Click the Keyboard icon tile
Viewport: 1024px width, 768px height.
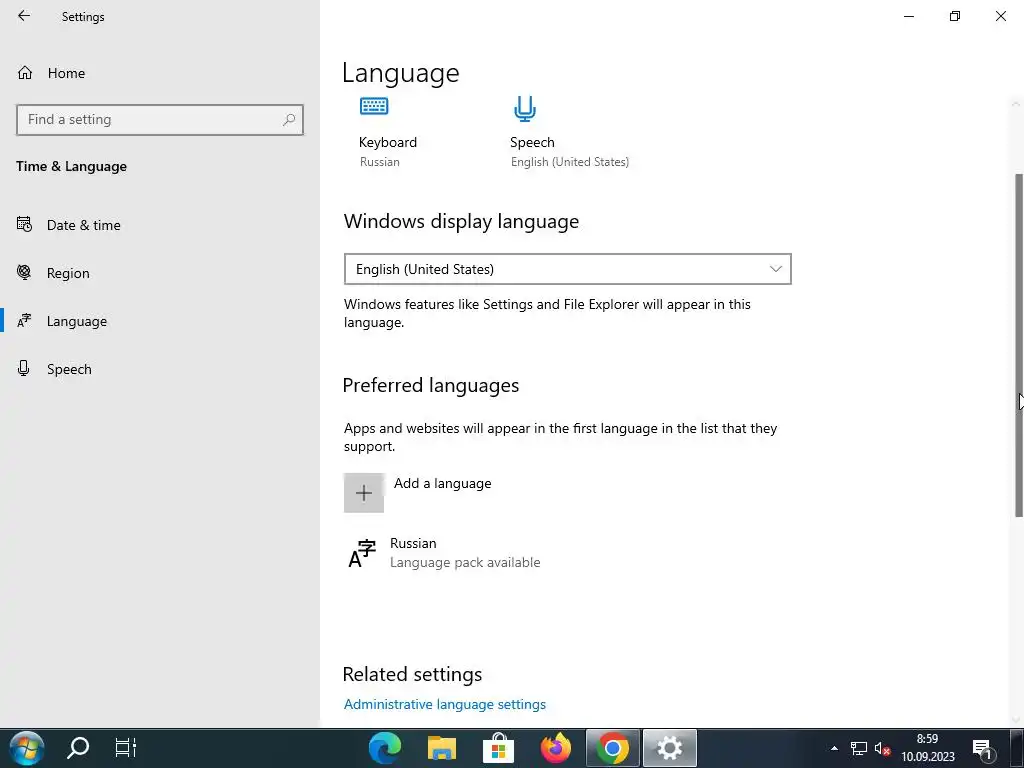click(x=374, y=106)
